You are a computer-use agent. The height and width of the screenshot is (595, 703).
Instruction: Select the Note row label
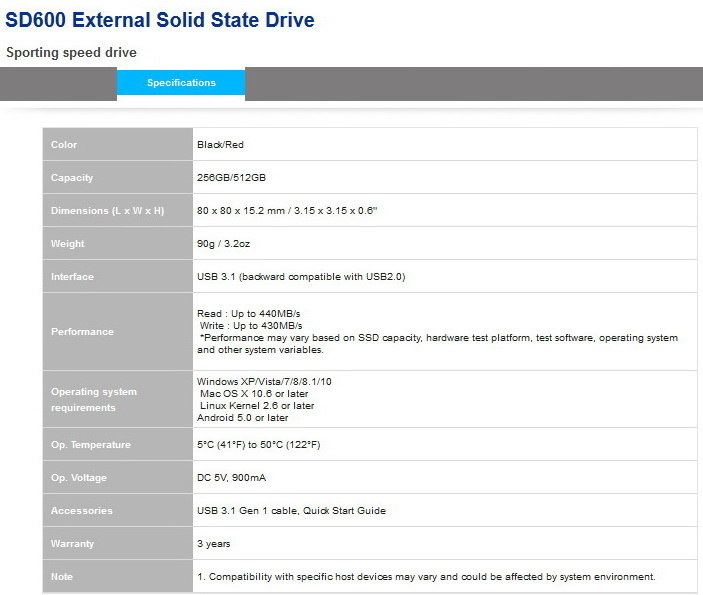(62, 577)
